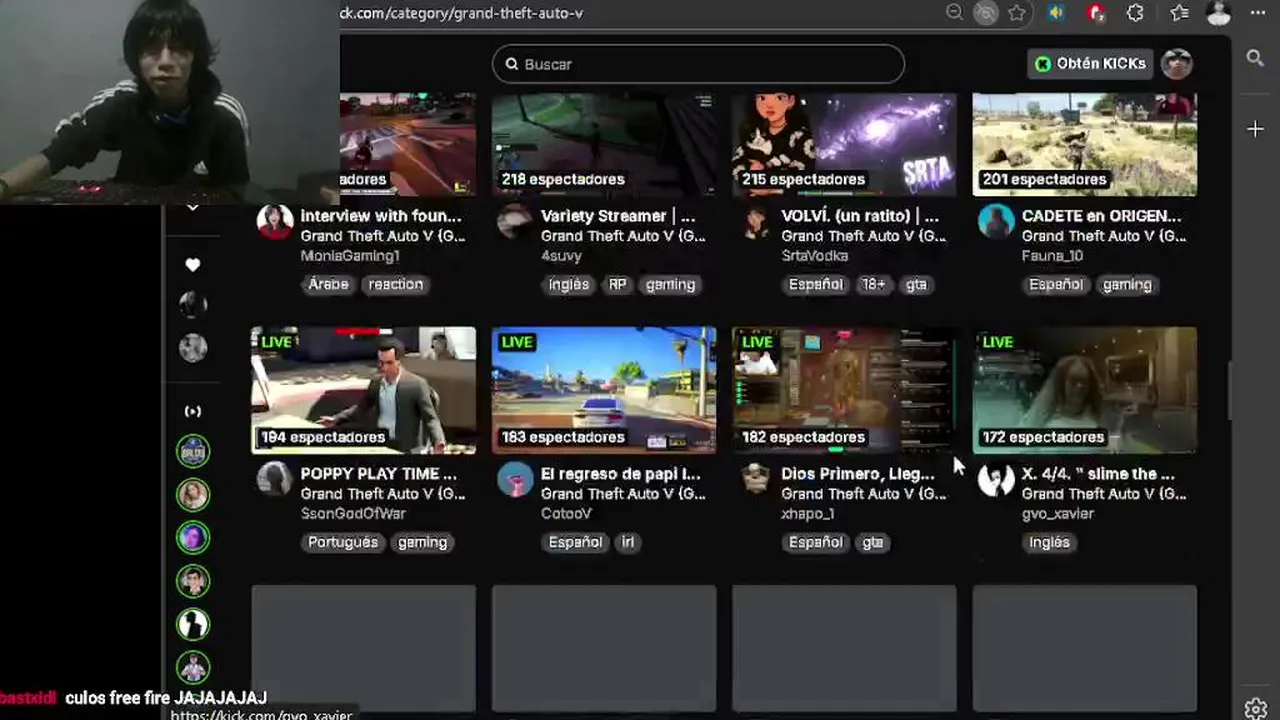Image resolution: width=1280 pixels, height=720 pixels.
Task: Click CotooV pink streamer avatar
Action: tap(515, 479)
